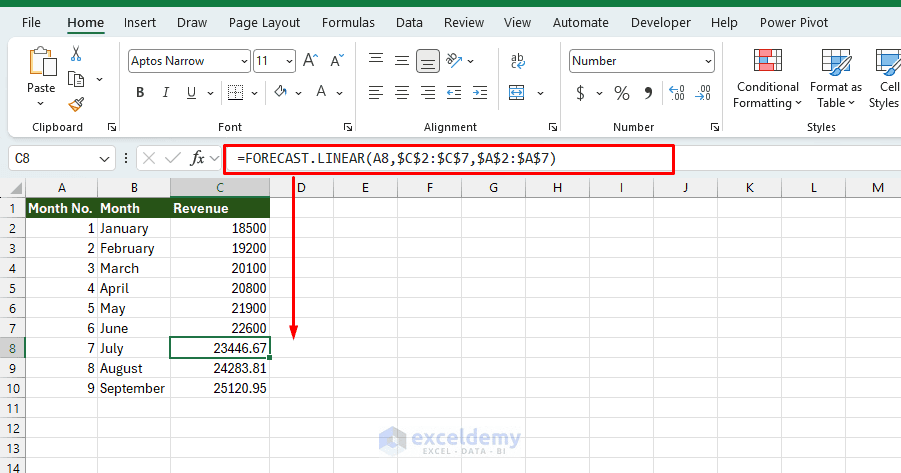901x473 pixels.
Task: Open Conditional Formatting menu
Action: (768, 79)
